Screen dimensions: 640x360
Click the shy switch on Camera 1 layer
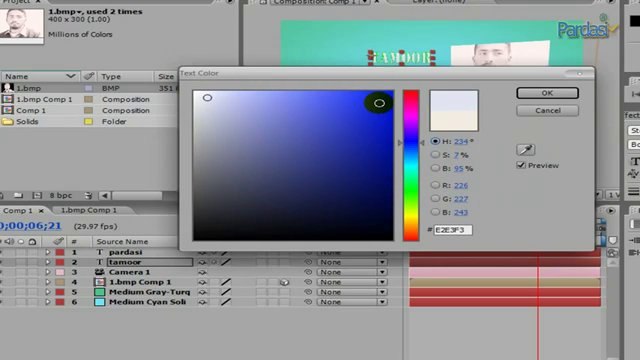(202, 272)
